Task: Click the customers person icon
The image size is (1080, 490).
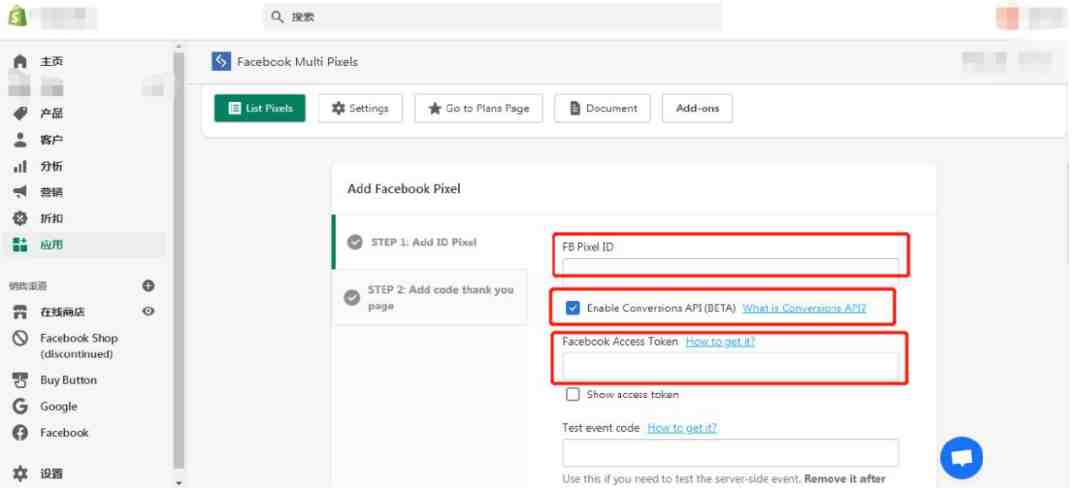Action: click(20, 140)
